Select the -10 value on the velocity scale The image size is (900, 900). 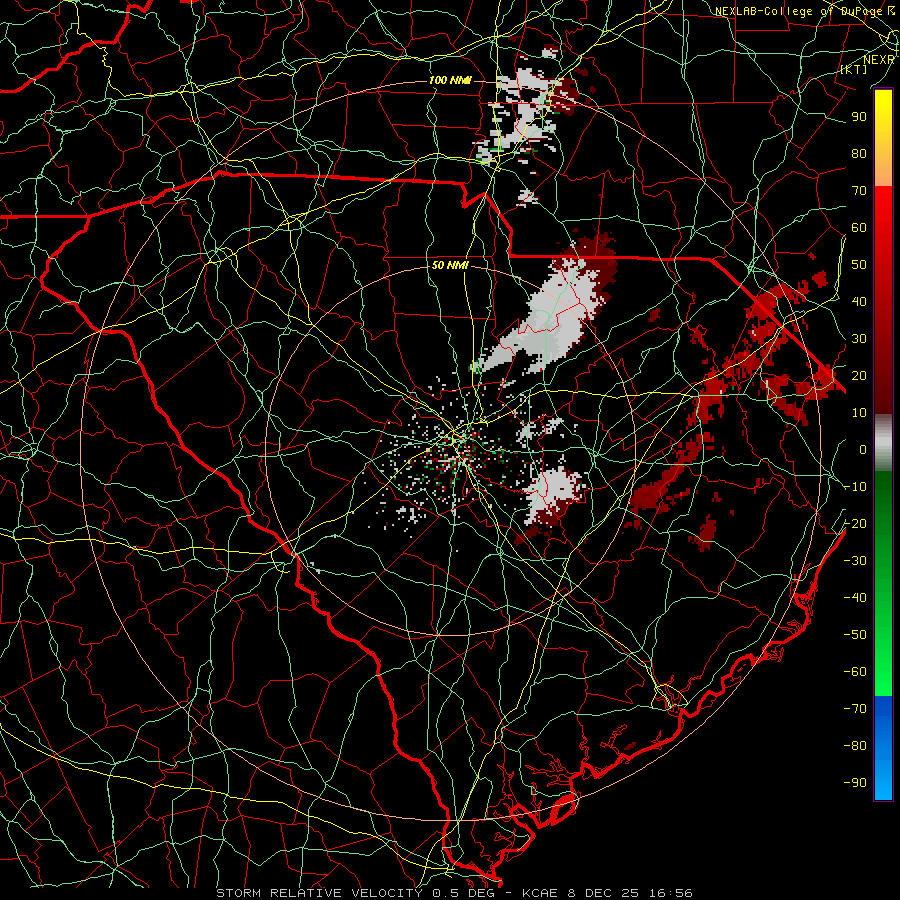(855, 487)
